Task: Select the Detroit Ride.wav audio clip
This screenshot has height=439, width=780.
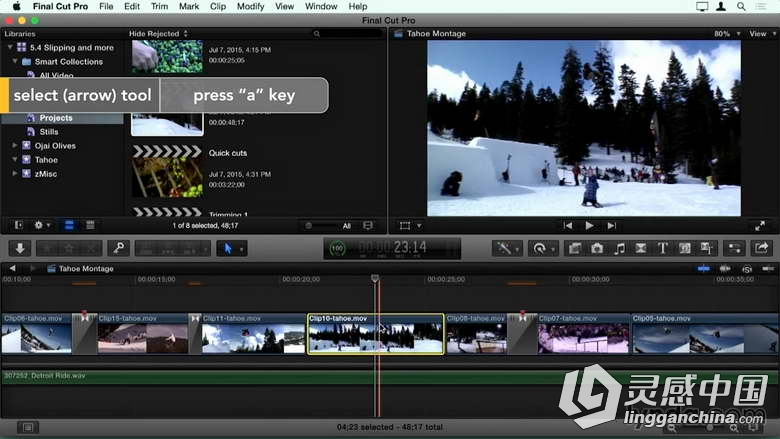Action: coord(390,377)
